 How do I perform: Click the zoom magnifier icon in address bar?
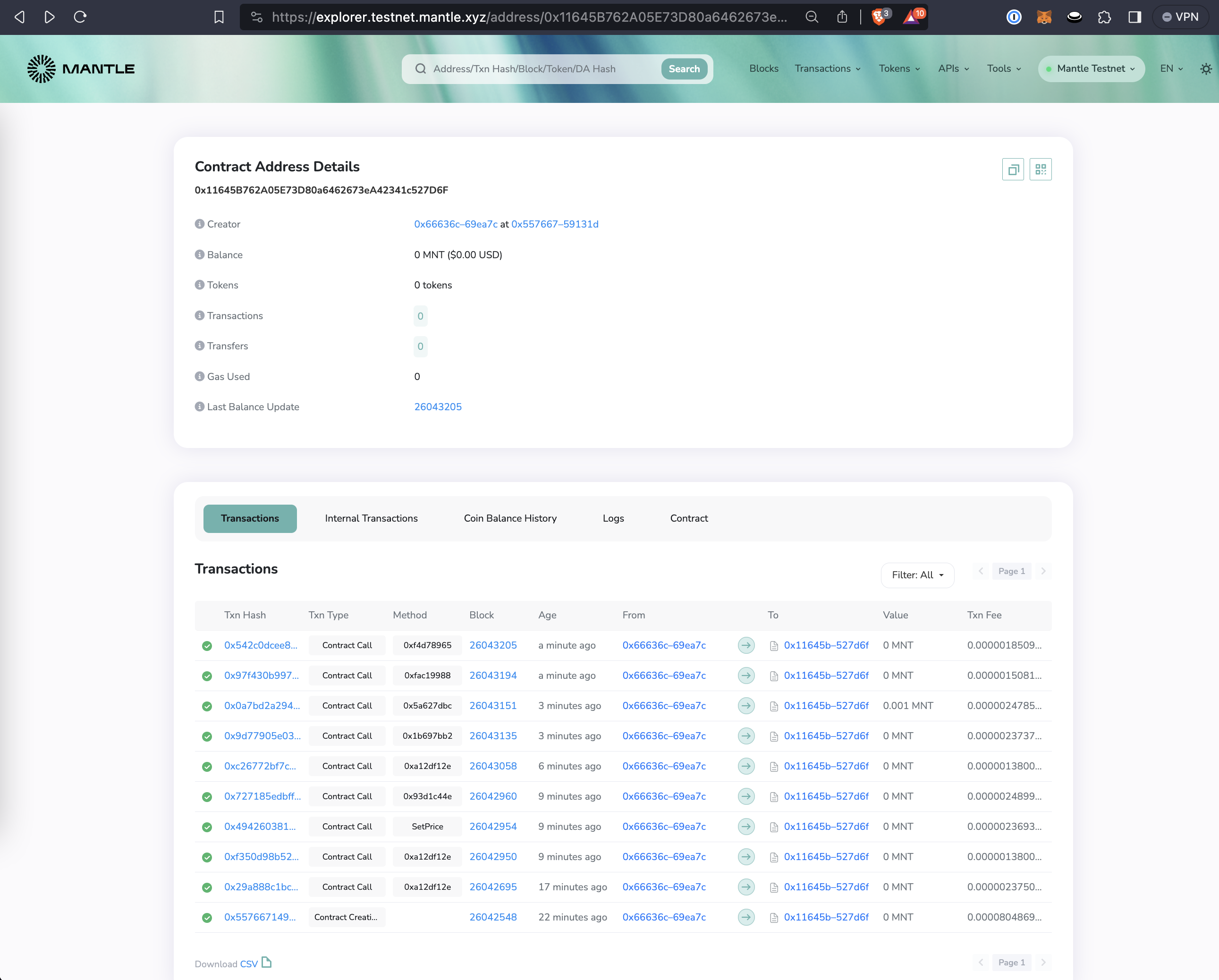coord(812,17)
